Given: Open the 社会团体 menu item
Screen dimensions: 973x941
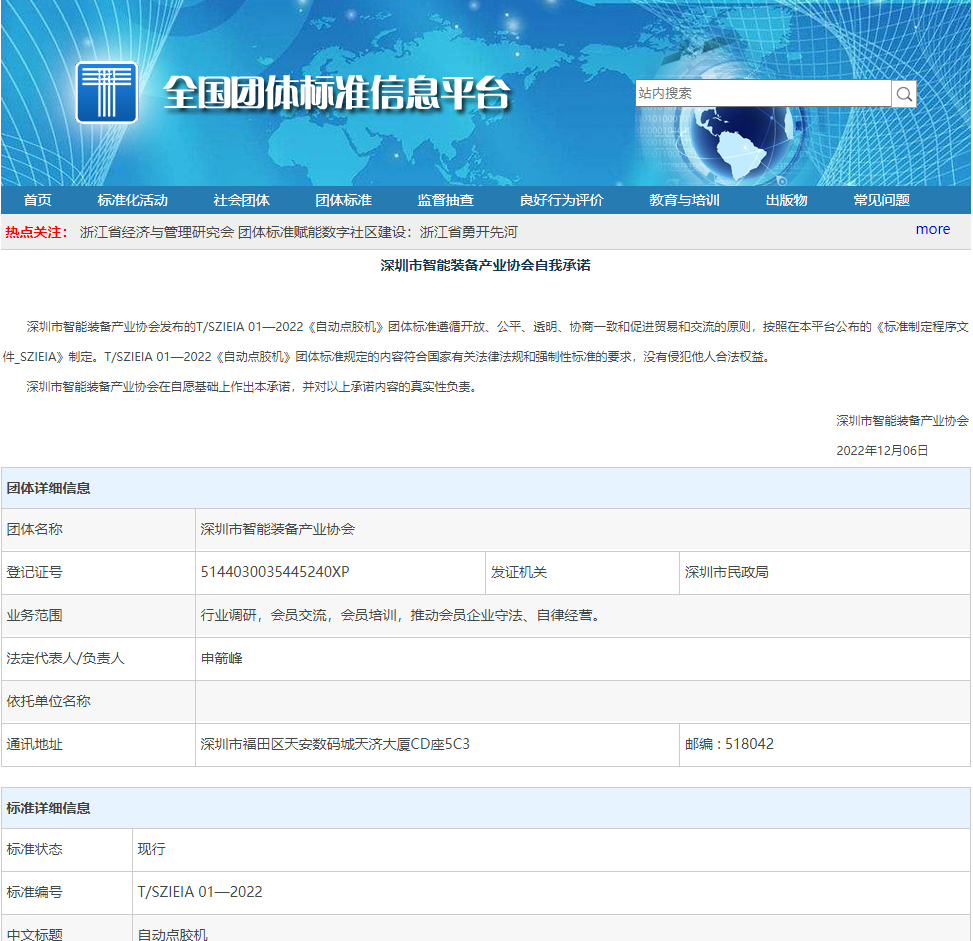Looking at the screenshot, I should point(241,200).
